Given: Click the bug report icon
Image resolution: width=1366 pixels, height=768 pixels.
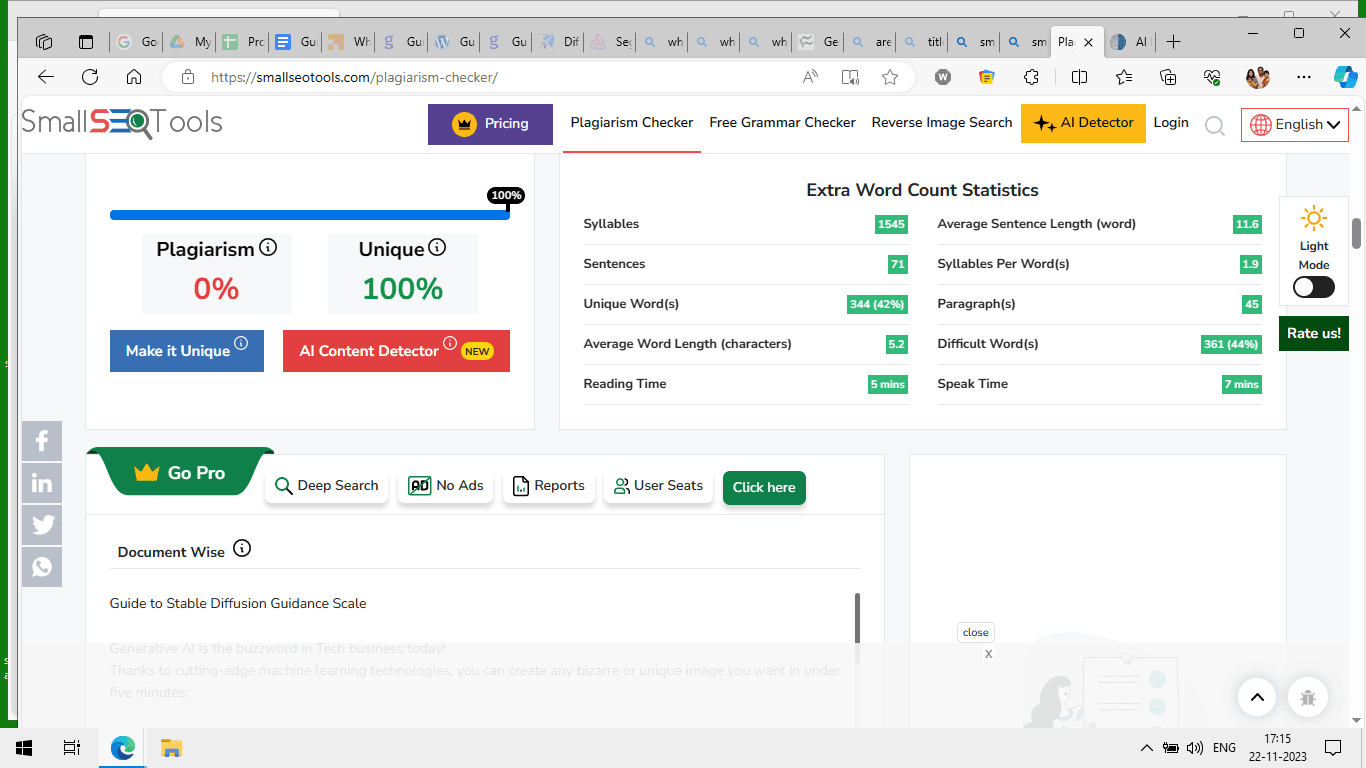Looking at the screenshot, I should (x=1308, y=697).
